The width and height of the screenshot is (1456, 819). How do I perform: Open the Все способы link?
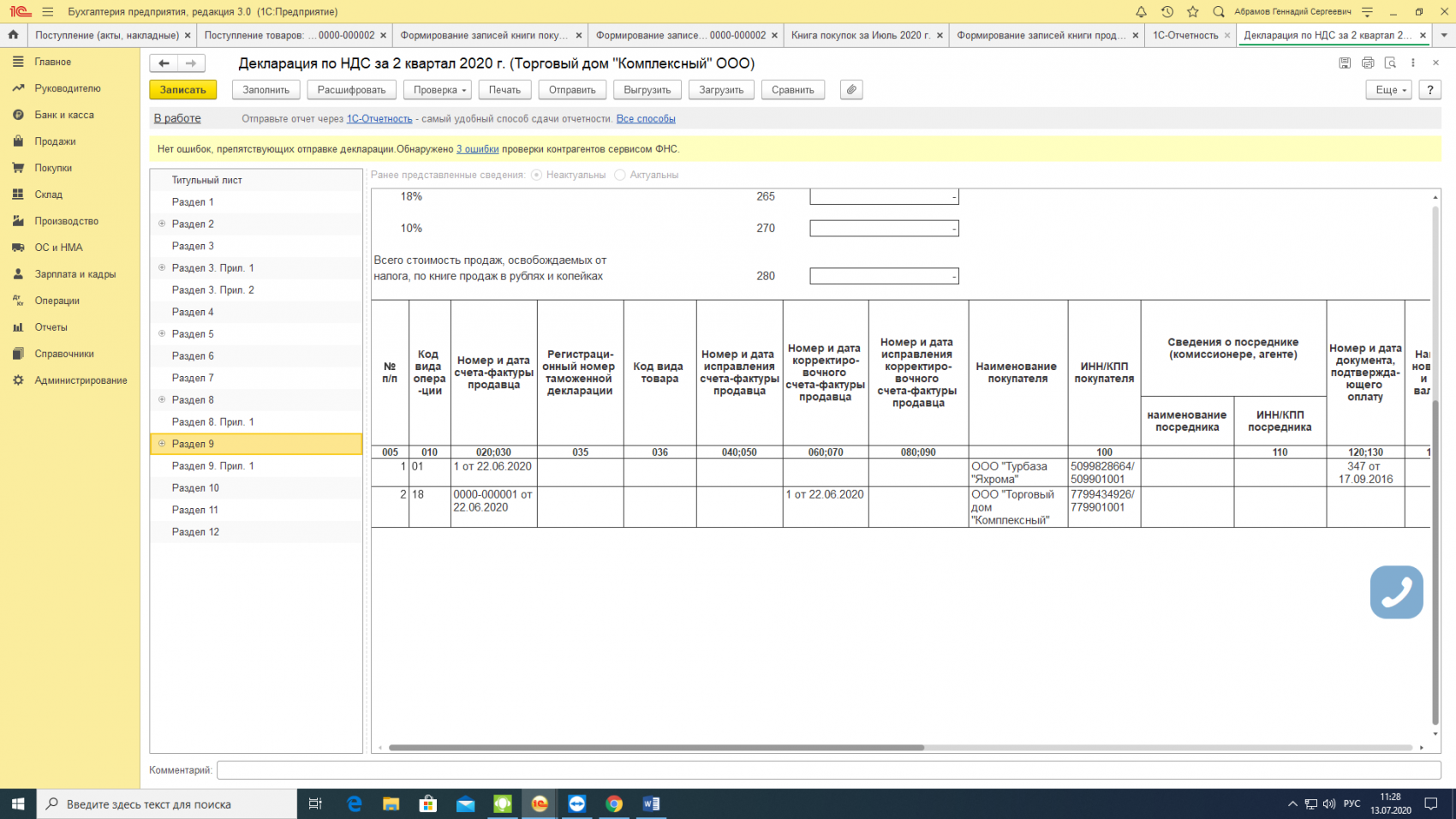(x=646, y=119)
